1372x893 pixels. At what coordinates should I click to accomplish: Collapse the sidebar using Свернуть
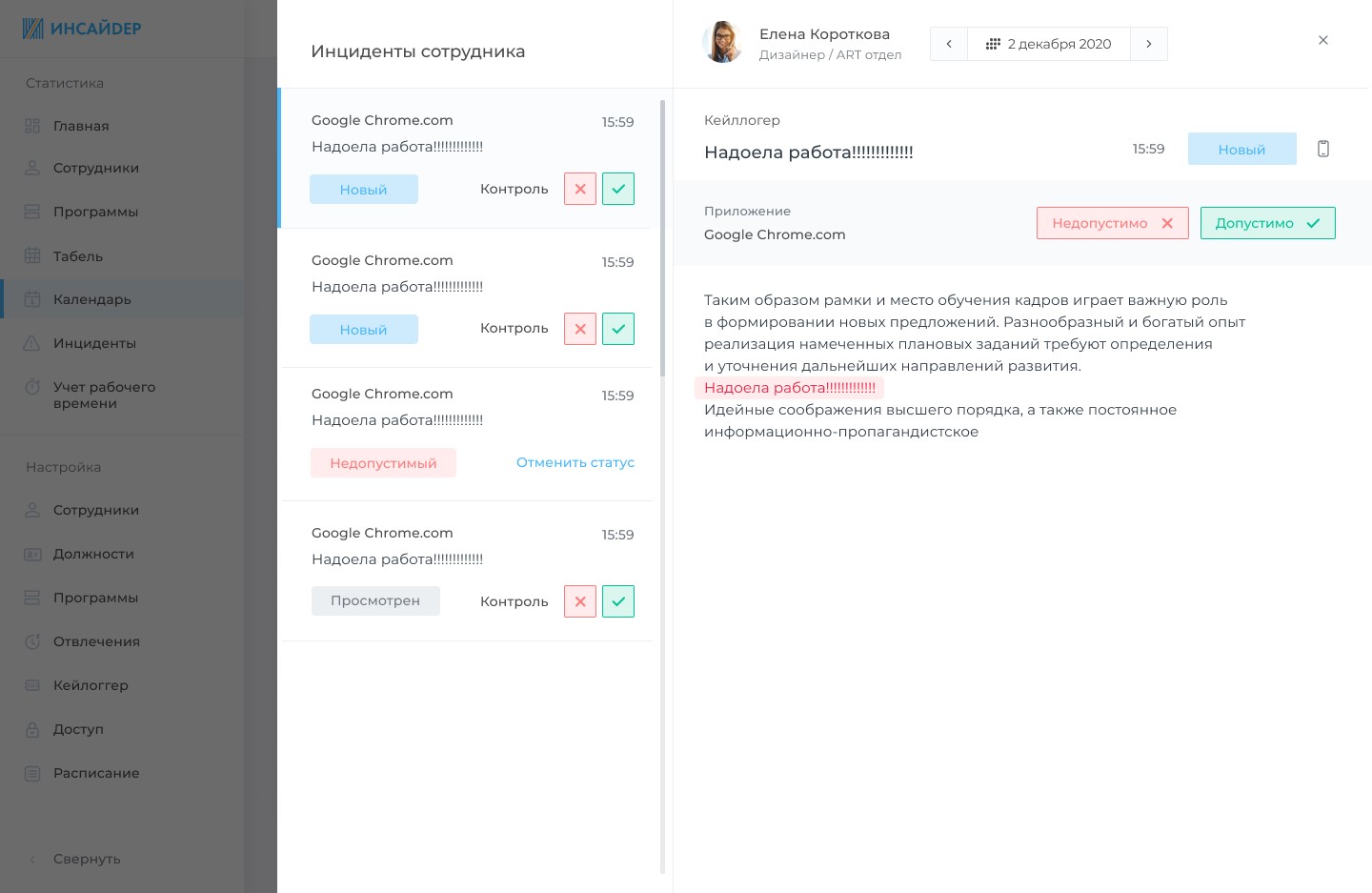tap(86, 859)
